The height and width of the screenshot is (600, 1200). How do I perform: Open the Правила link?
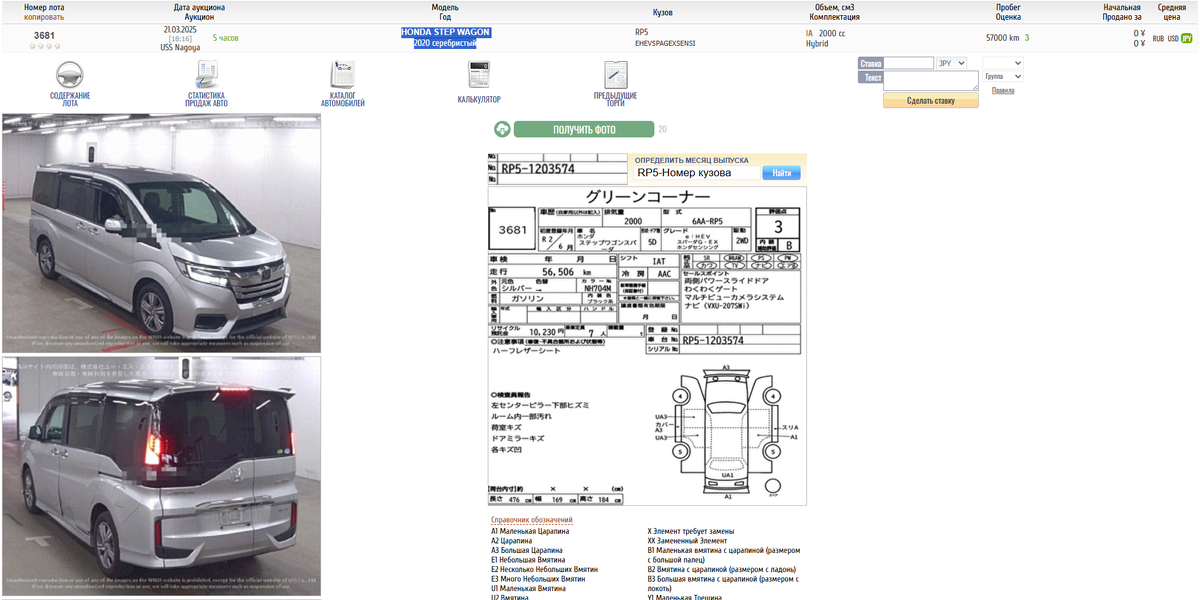pos(1002,90)
